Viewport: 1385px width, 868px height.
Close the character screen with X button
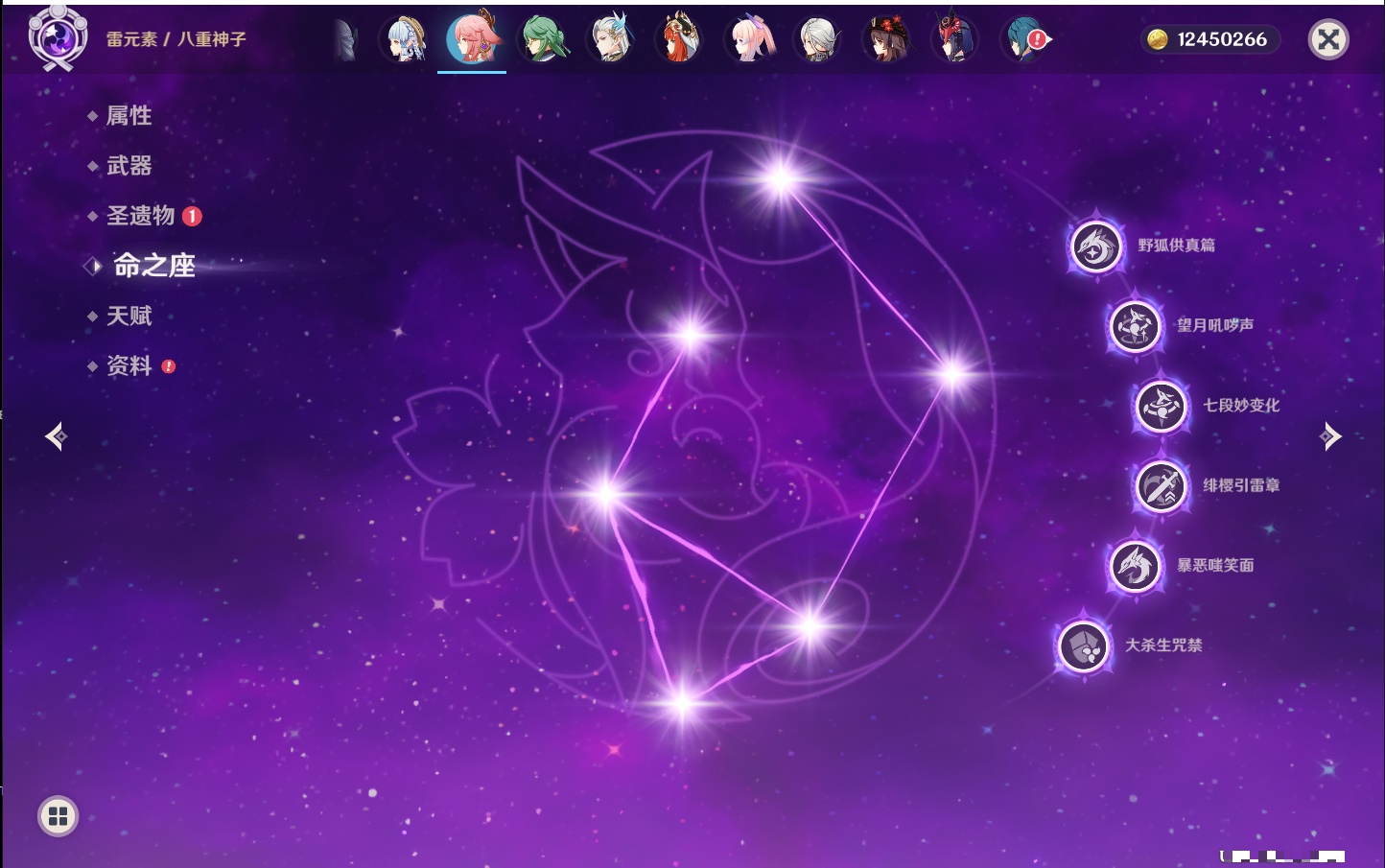[1328, 39]
